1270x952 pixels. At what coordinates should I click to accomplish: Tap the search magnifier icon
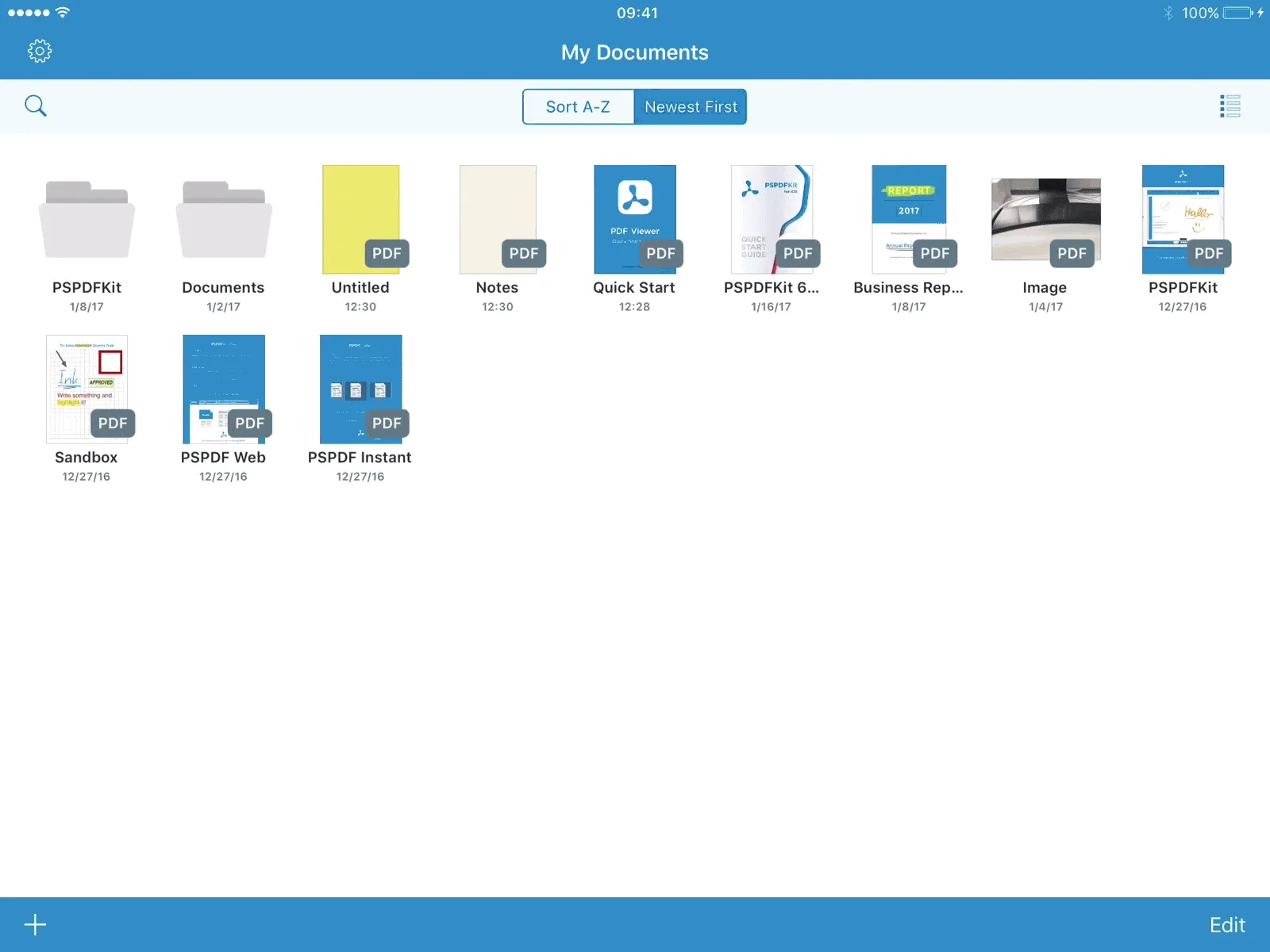pyautogui.click(x=36, y=106)
